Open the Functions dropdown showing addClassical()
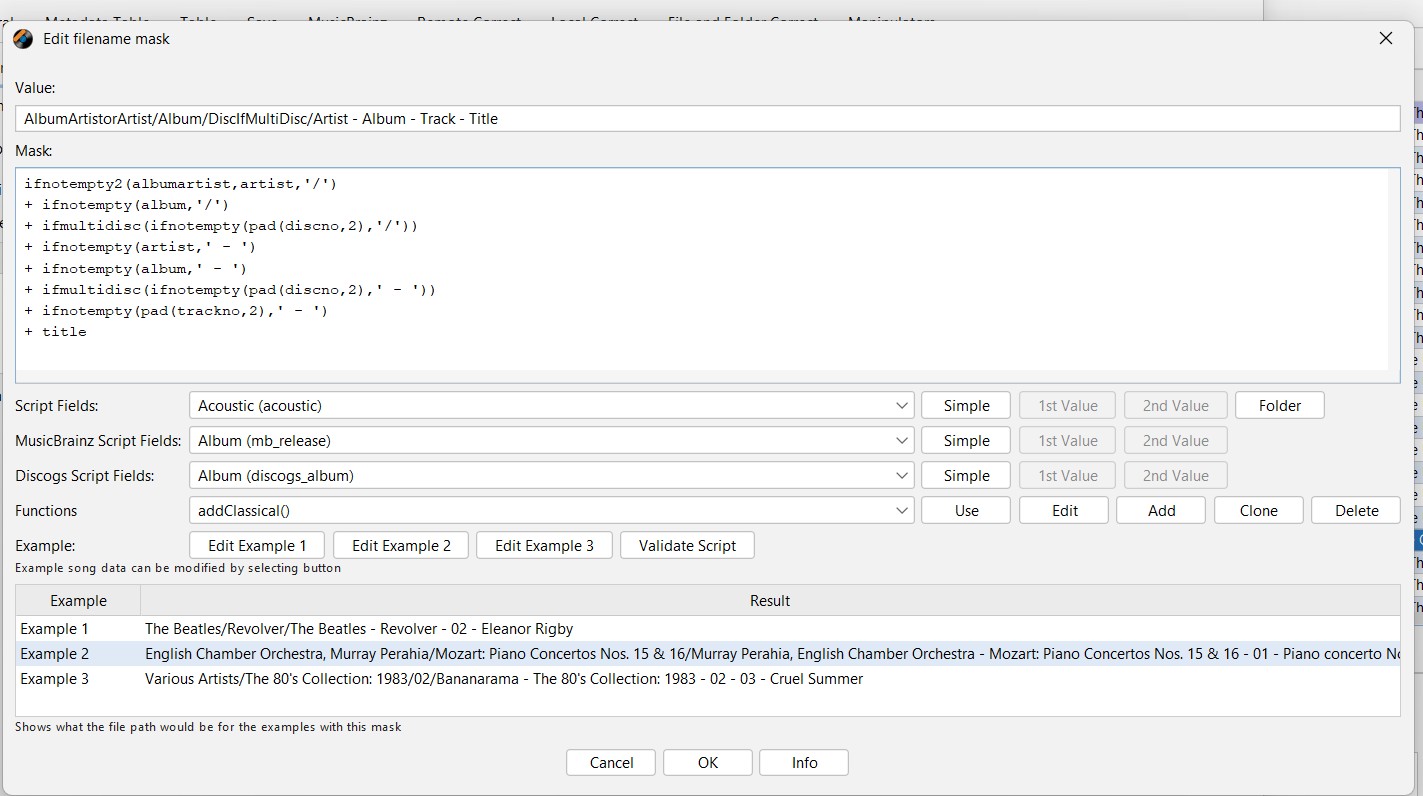Viewport: 1423px width, 796px height. click(551, 510)
